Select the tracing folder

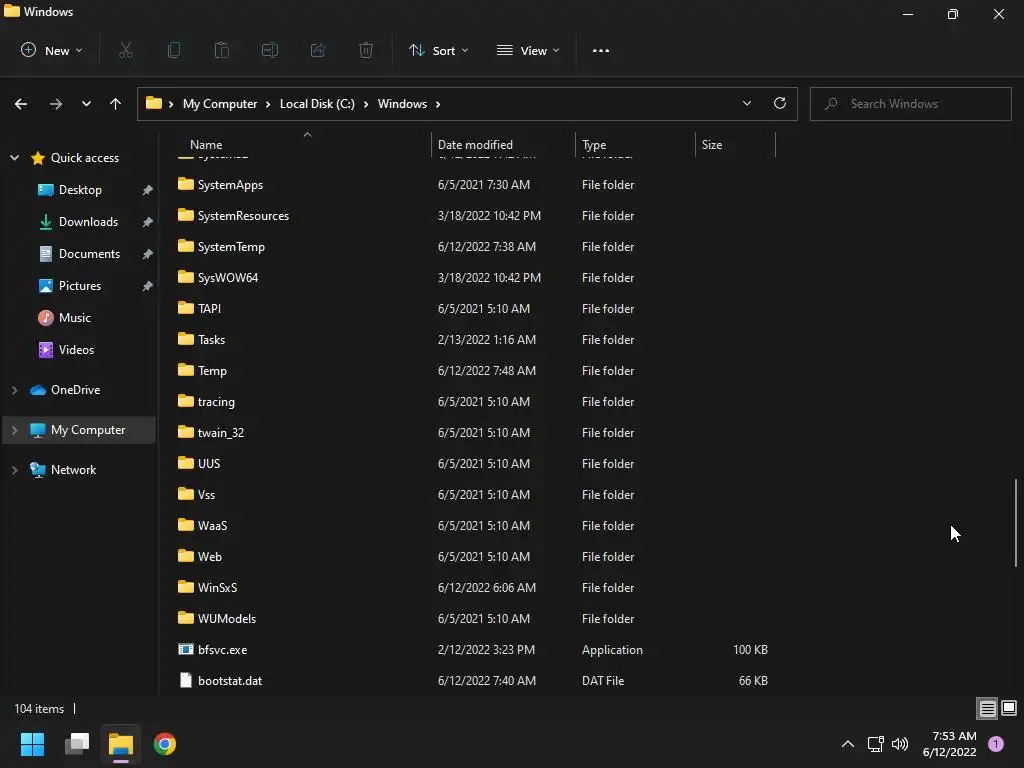(216, 402)
